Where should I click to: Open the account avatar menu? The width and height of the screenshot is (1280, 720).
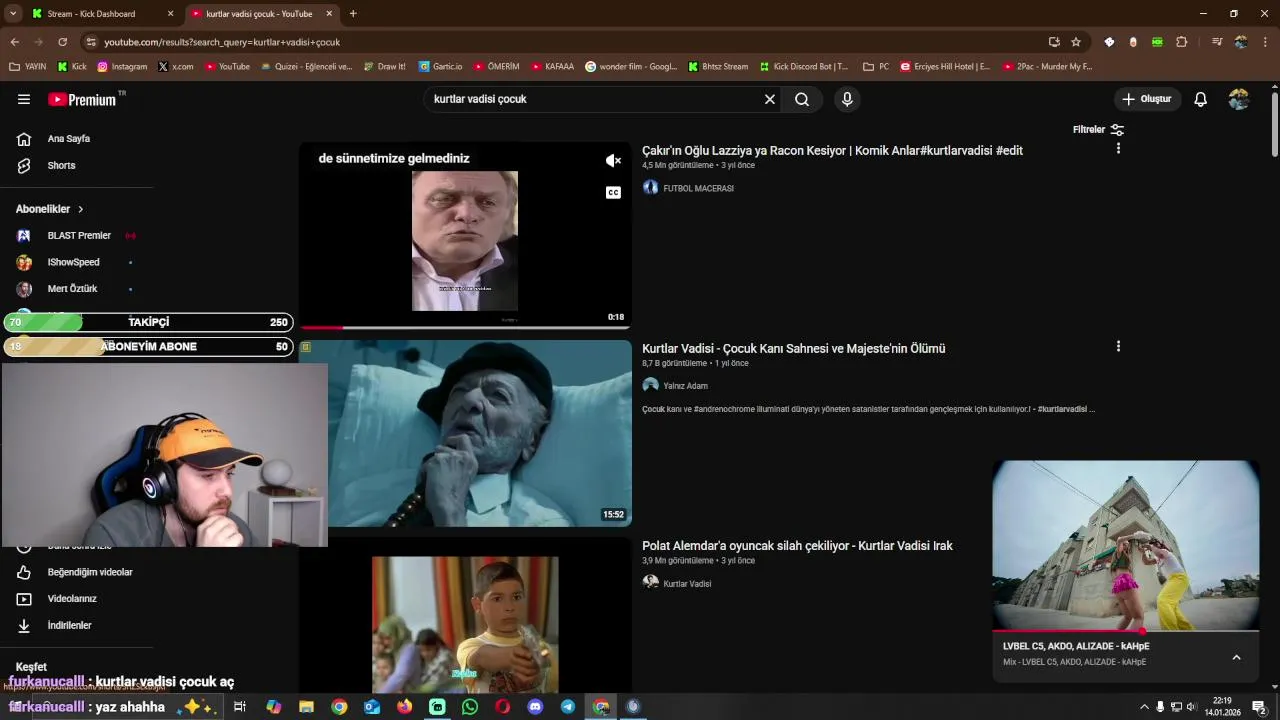[1239, 99]
